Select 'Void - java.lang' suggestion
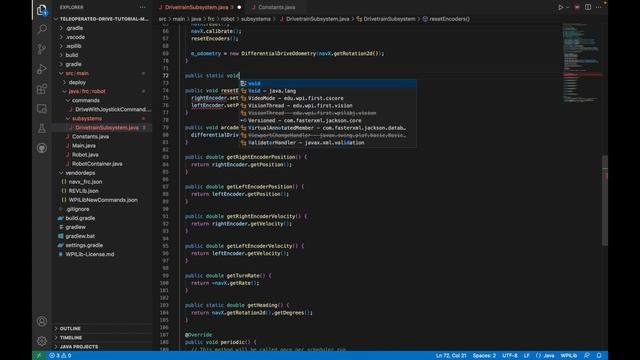The width and height of the screenshot is (640, 360). click(x=328, y=91)
